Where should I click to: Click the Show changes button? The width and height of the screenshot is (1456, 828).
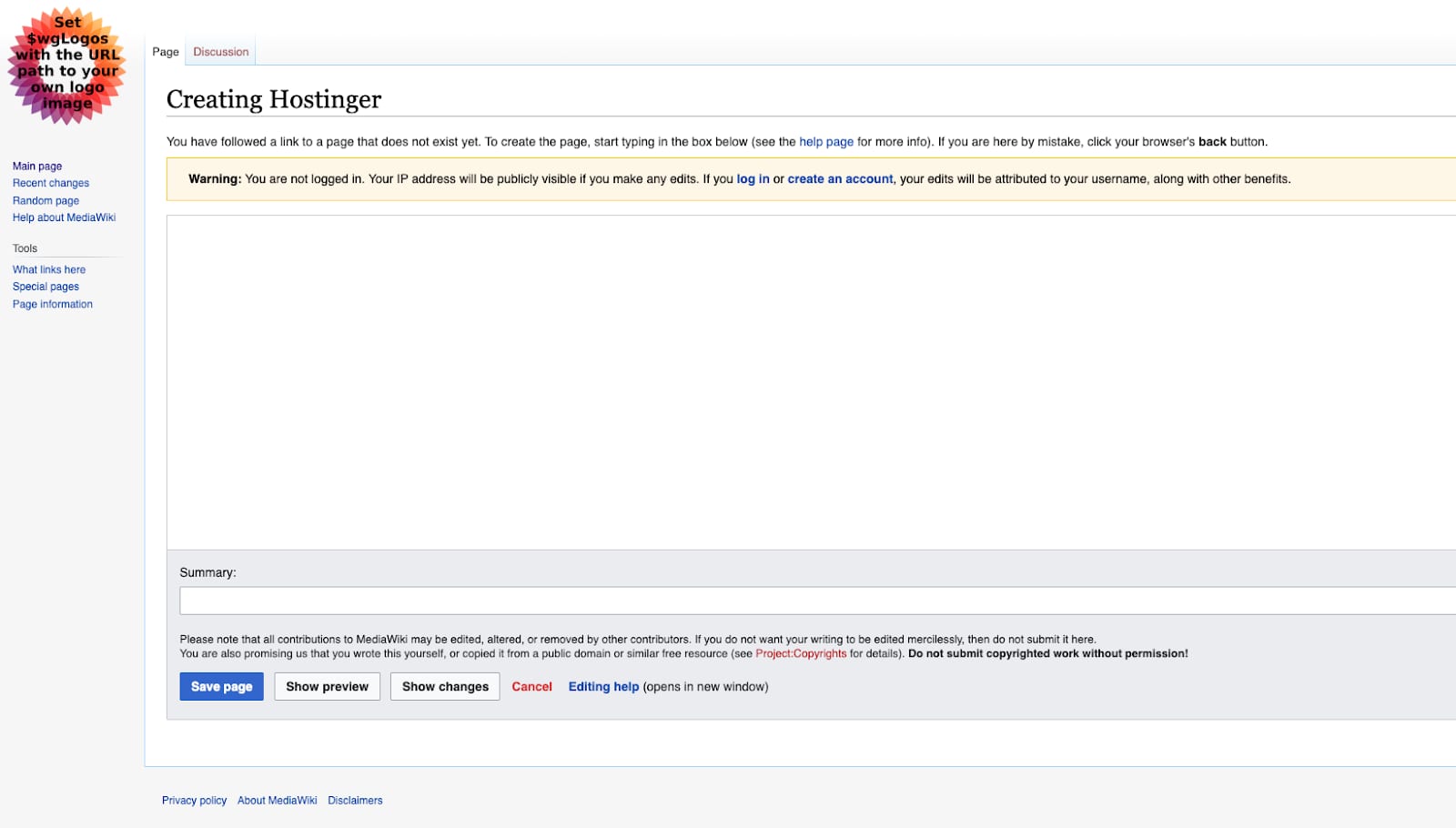point(444,686)
